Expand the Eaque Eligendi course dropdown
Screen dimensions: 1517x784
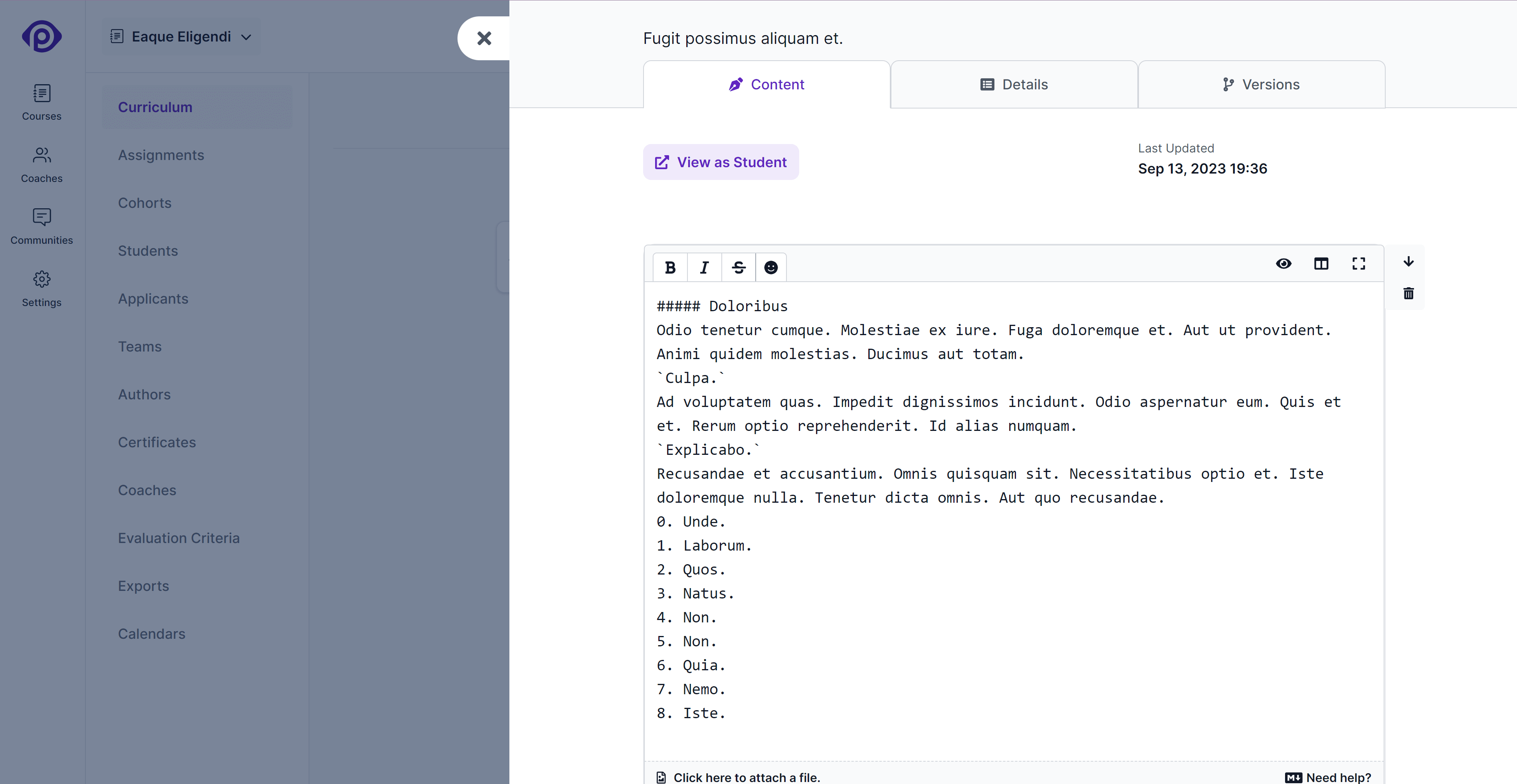(180, 36)
